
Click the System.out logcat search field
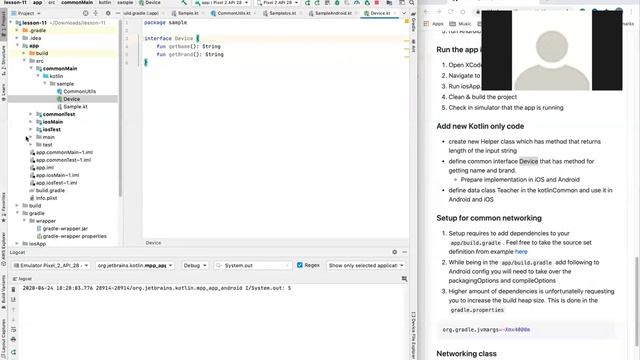[x=253, y=266]
